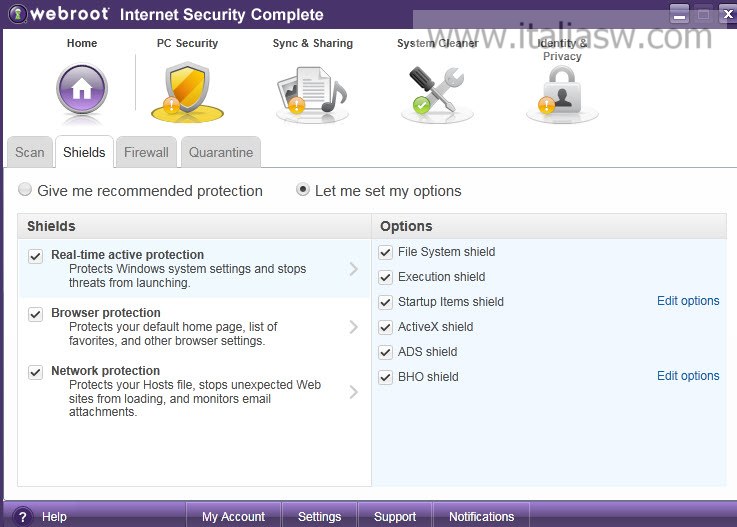Disable File System shield checkbox

pyautogui.click(x=385, y=252)
